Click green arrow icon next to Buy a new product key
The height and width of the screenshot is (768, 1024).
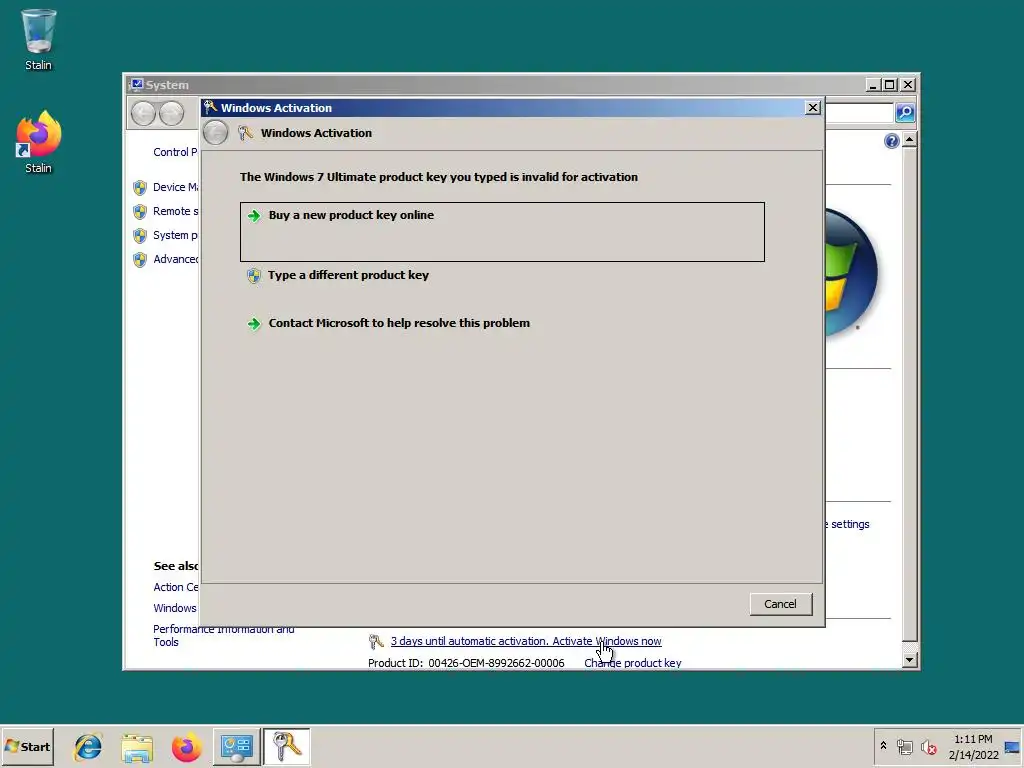coord(254,216)
